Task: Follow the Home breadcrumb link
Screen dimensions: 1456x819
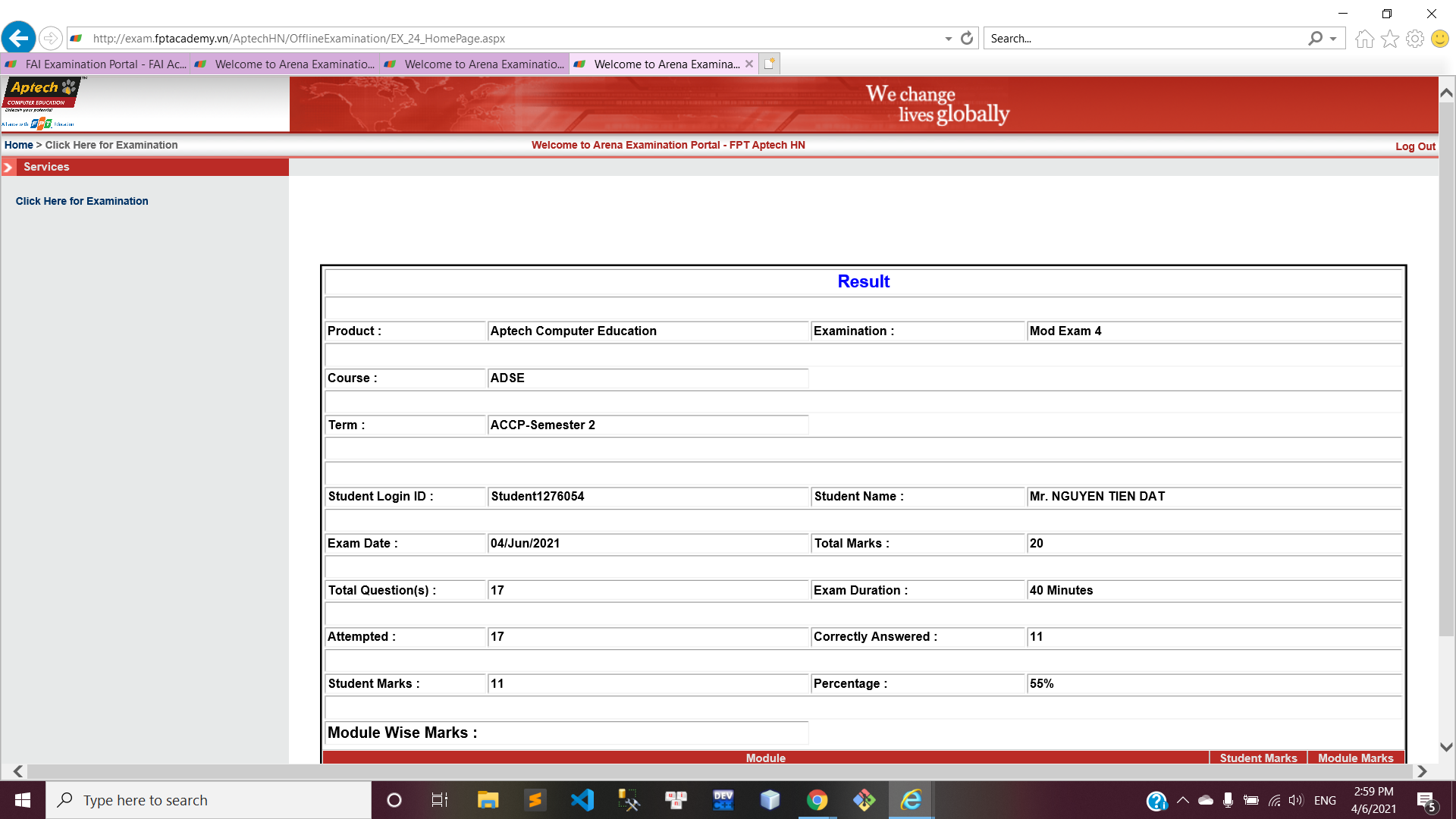Action: point(19,145)
